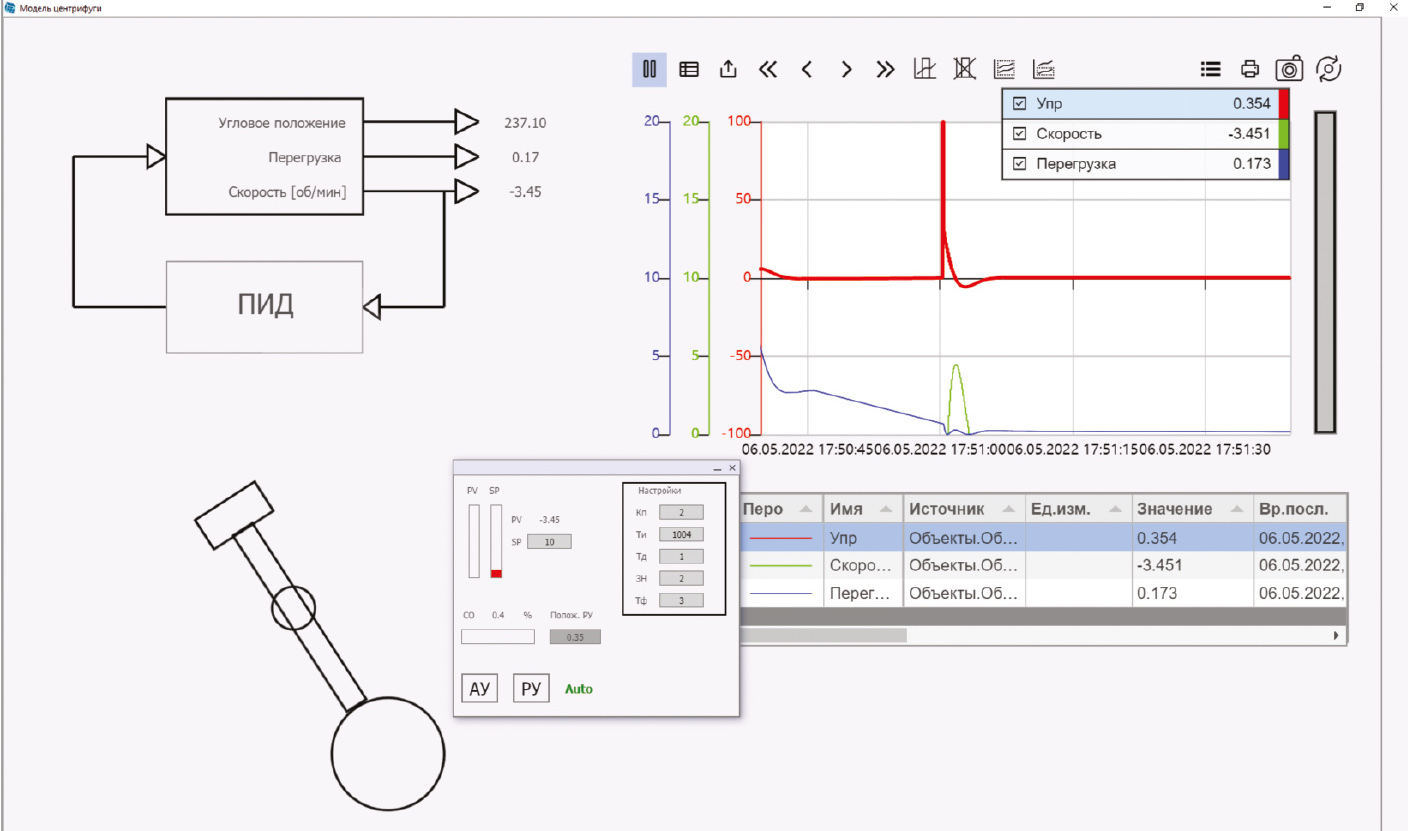This screenshot has height=831, width=1408.
Task: Click the grey vertical bar right of the chart
Action: [x=1324, y=272]
